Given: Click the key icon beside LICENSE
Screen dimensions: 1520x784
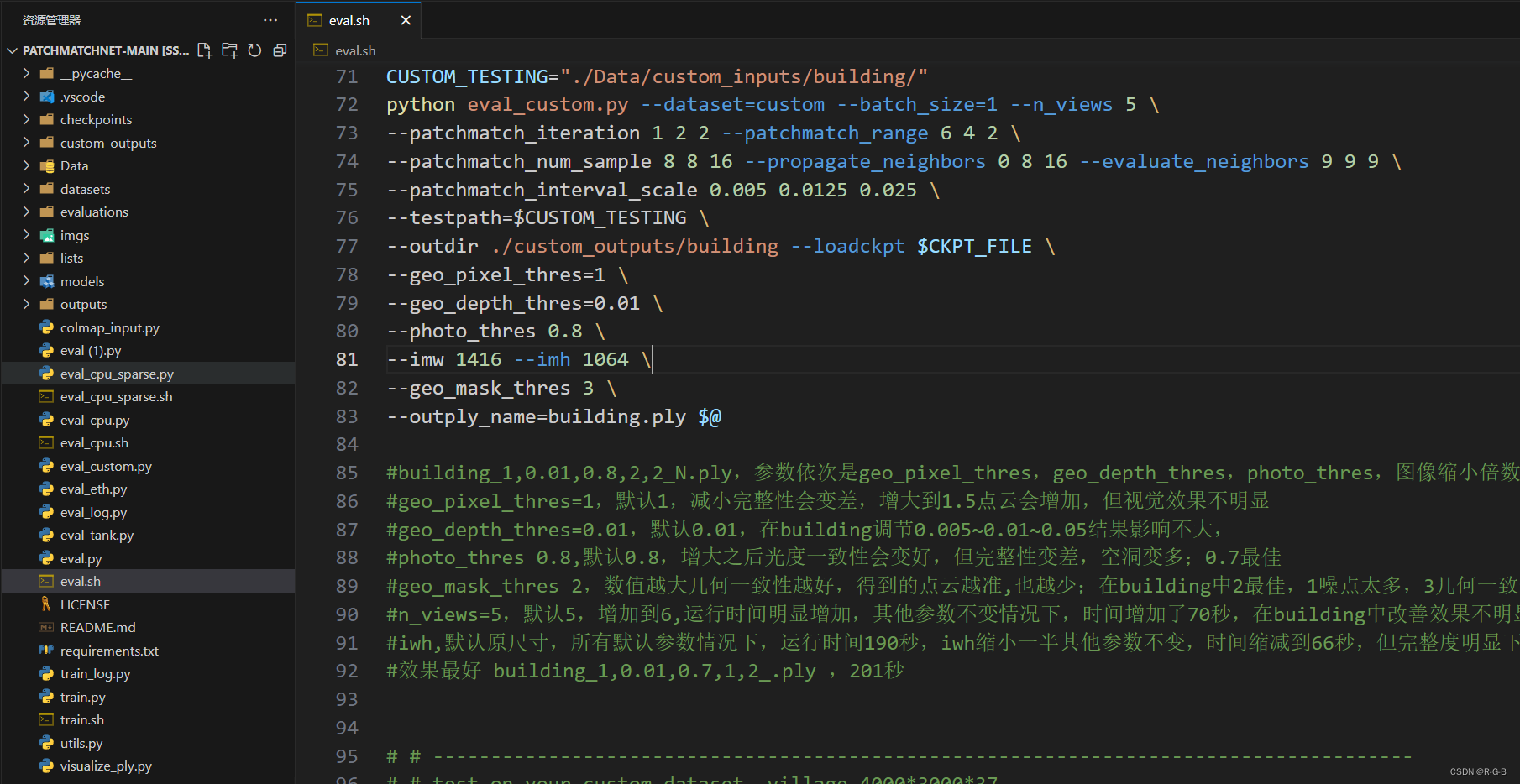Looking at the screenshot, I should tap(45, 604).
